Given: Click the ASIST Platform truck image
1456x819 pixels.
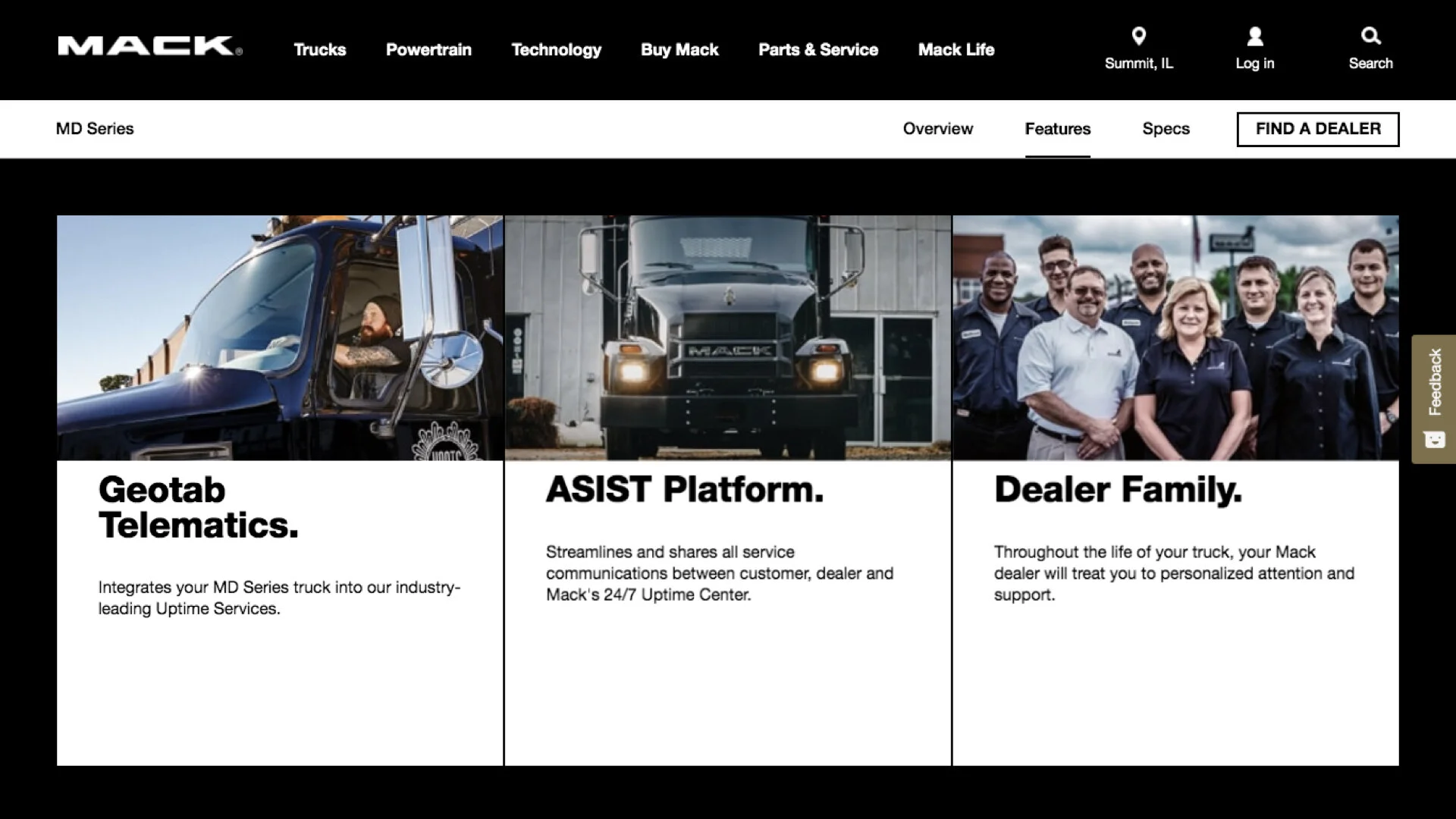Looking at the screenshot, I should tap(727, 337).
